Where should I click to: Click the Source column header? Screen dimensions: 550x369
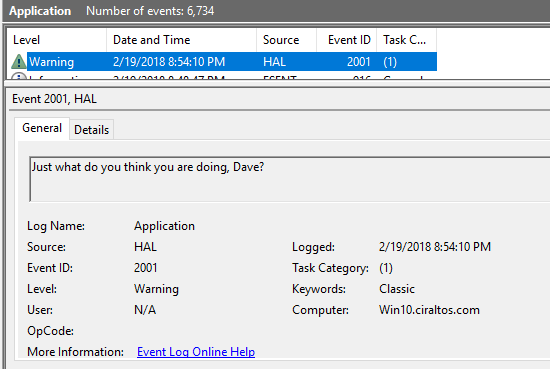tap(287, 40)
